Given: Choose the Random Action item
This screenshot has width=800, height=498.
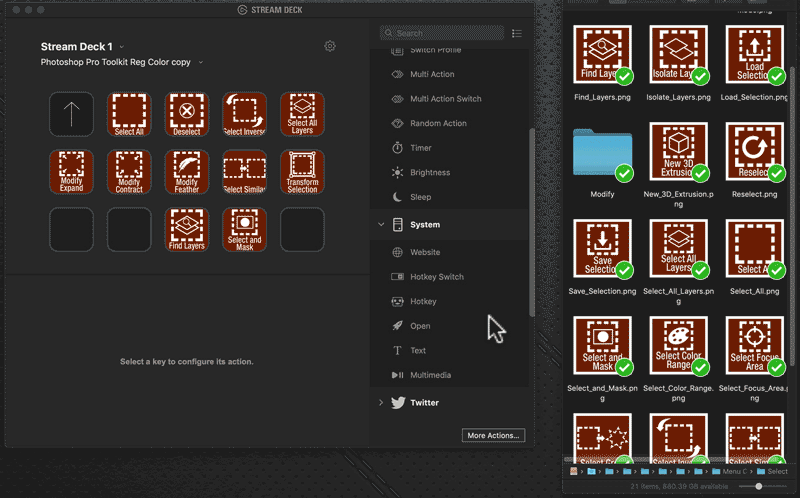Looking at the screenshot, I should coord(449,123).
